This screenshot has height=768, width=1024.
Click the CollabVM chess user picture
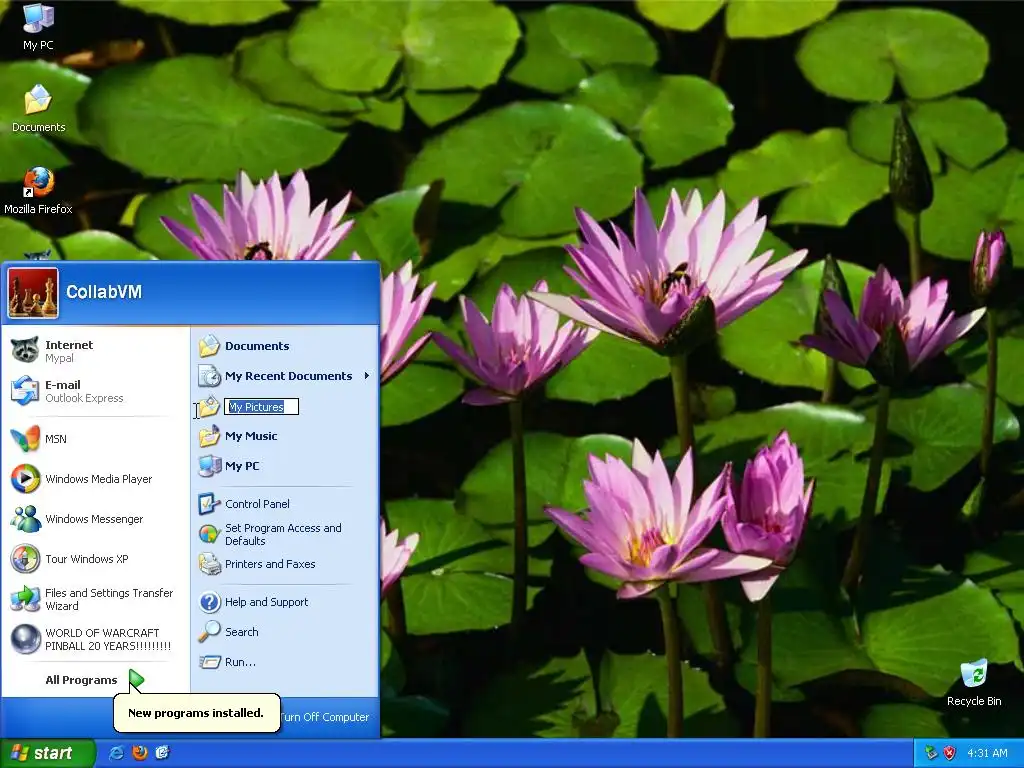coord(33,293)
